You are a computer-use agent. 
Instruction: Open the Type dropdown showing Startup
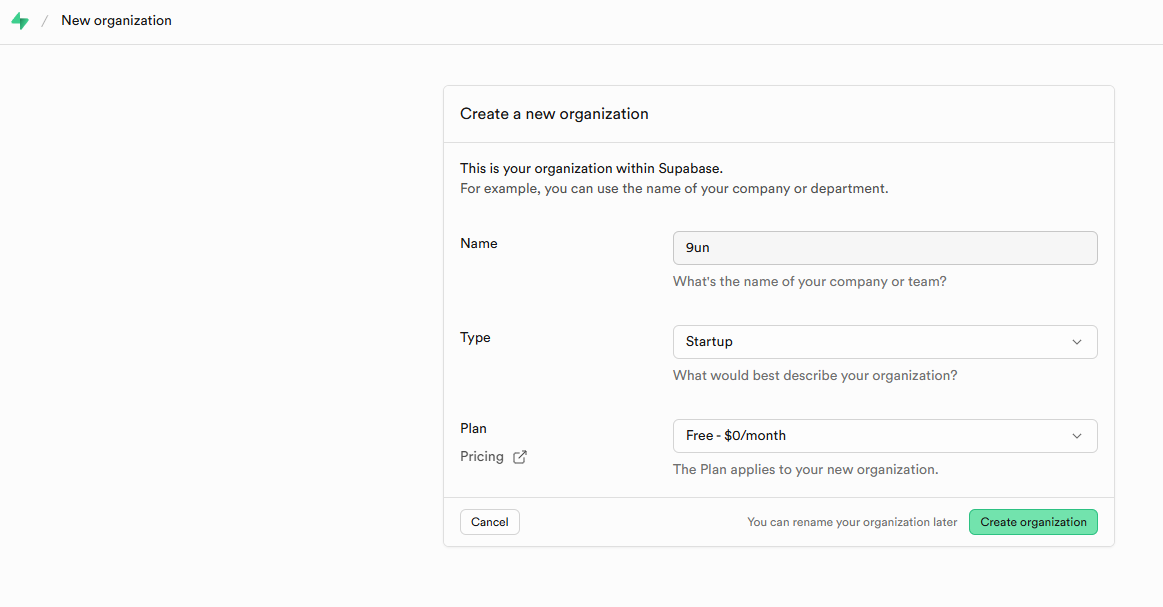[x=885, y=342]
